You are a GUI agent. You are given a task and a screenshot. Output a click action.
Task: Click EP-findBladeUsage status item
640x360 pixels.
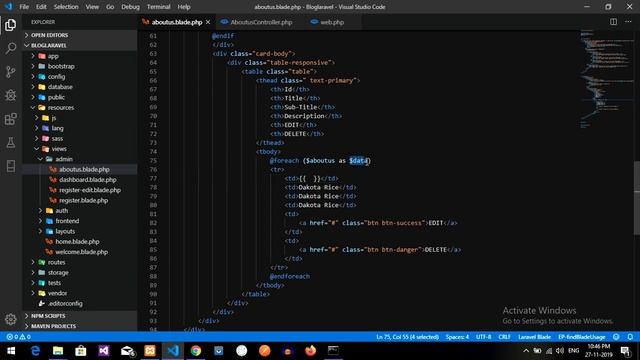click(582, 337)
